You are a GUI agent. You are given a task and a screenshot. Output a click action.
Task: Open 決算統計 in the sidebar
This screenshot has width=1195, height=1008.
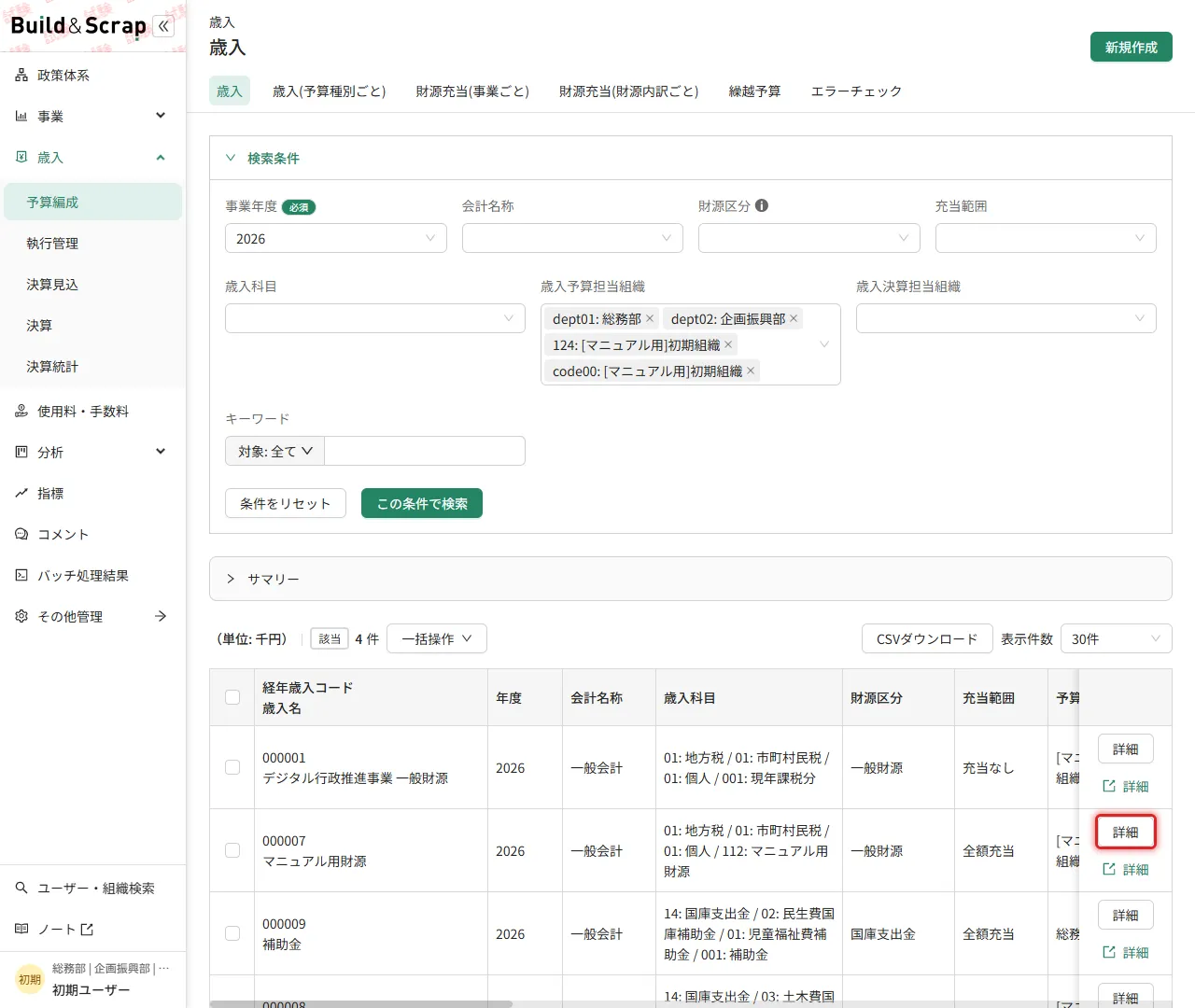point(93,367)
